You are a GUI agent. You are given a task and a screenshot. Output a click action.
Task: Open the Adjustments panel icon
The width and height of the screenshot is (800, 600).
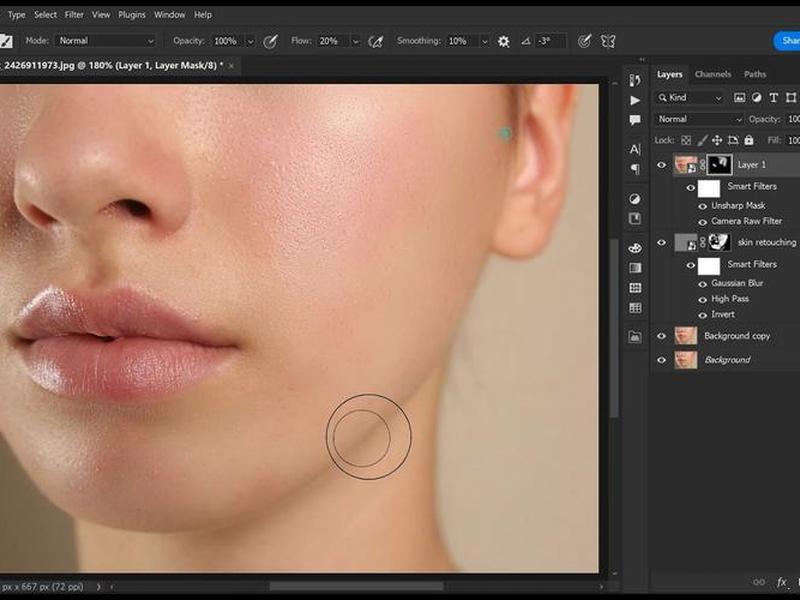[635, 198]
